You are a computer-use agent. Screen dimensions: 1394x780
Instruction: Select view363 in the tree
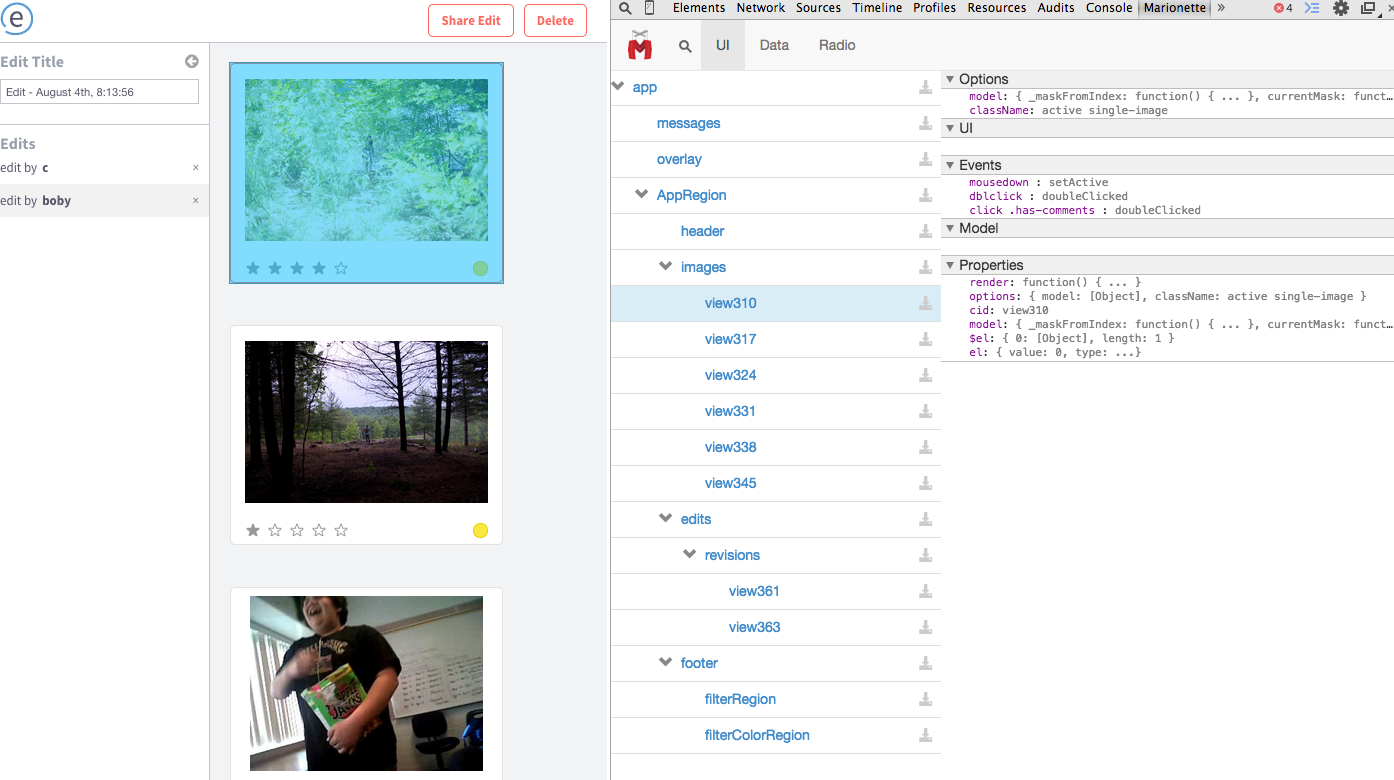754,627
